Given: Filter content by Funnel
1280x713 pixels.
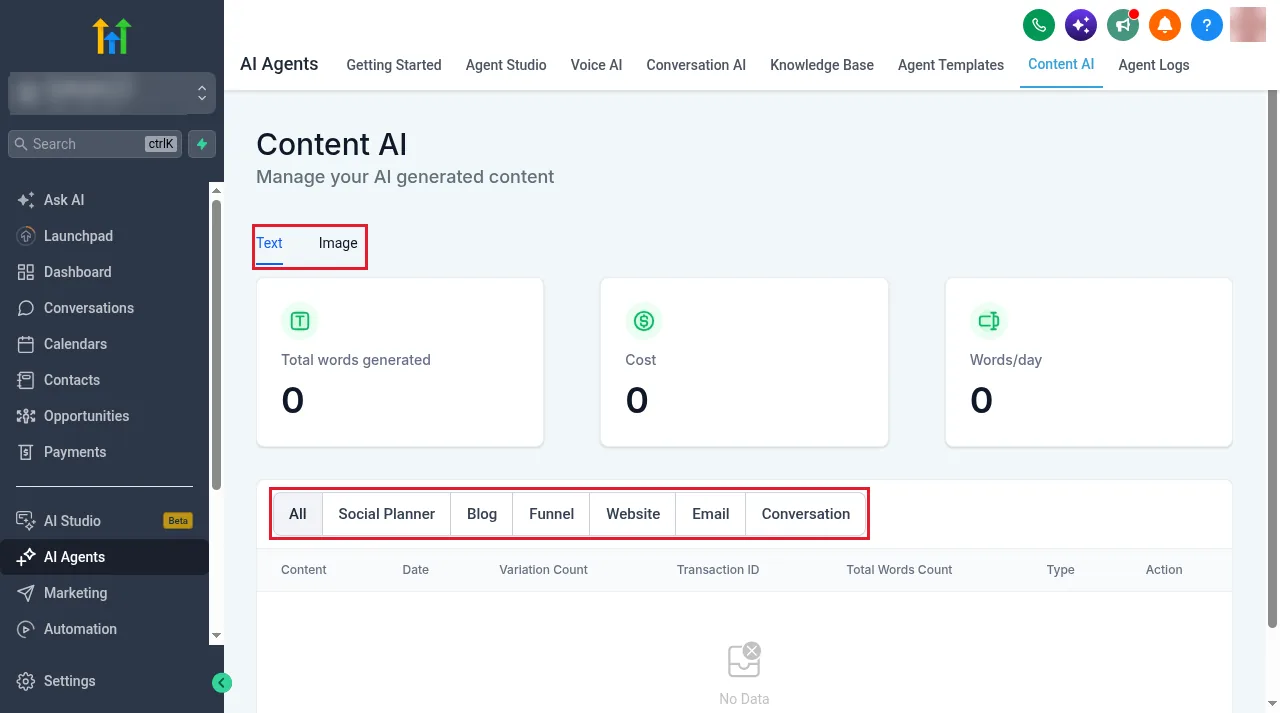Looking at the screenshot, I should 551,514.
